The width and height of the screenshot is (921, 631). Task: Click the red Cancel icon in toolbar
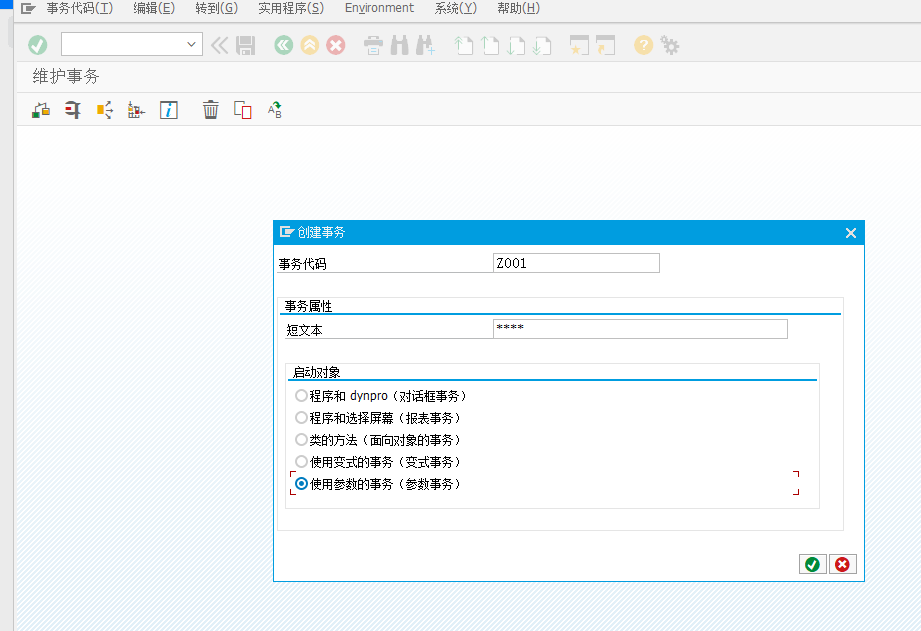tap(335, 45)
